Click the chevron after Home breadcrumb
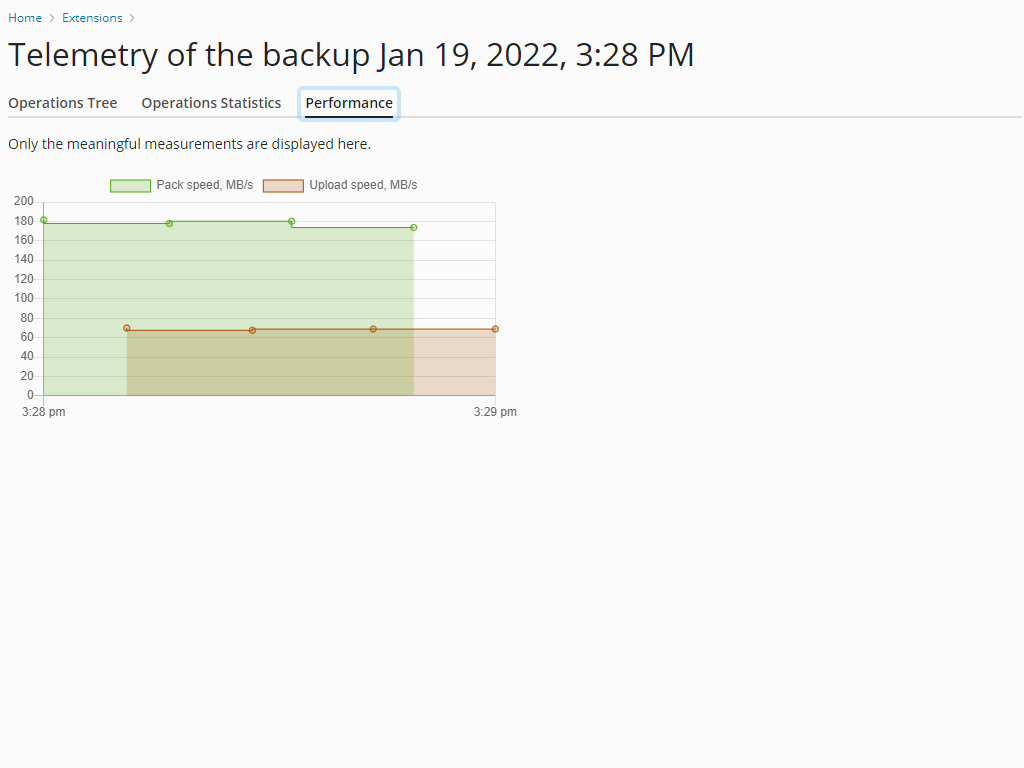 coord(50,17)
